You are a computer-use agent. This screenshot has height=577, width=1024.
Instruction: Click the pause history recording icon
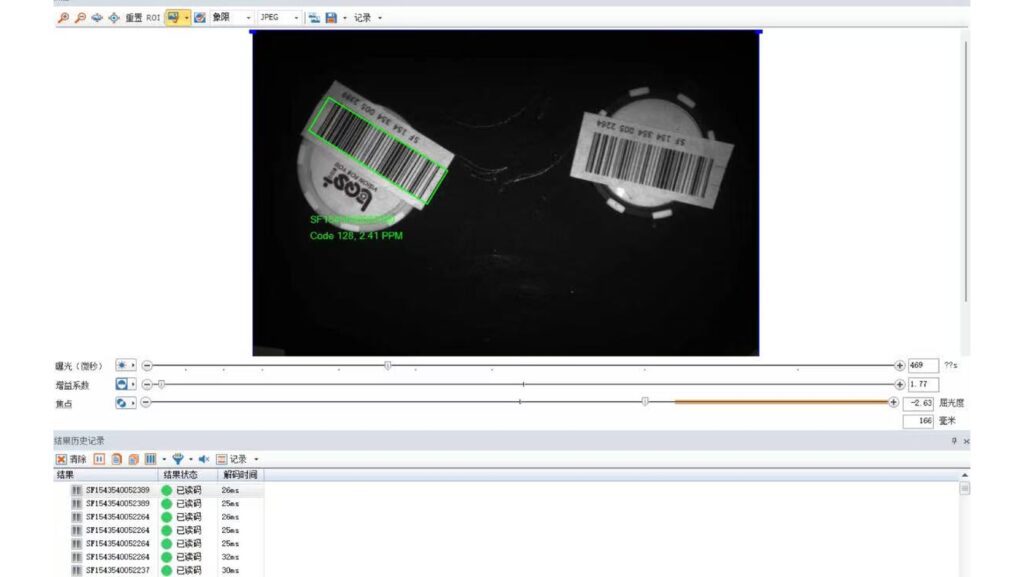pos(99,460)
